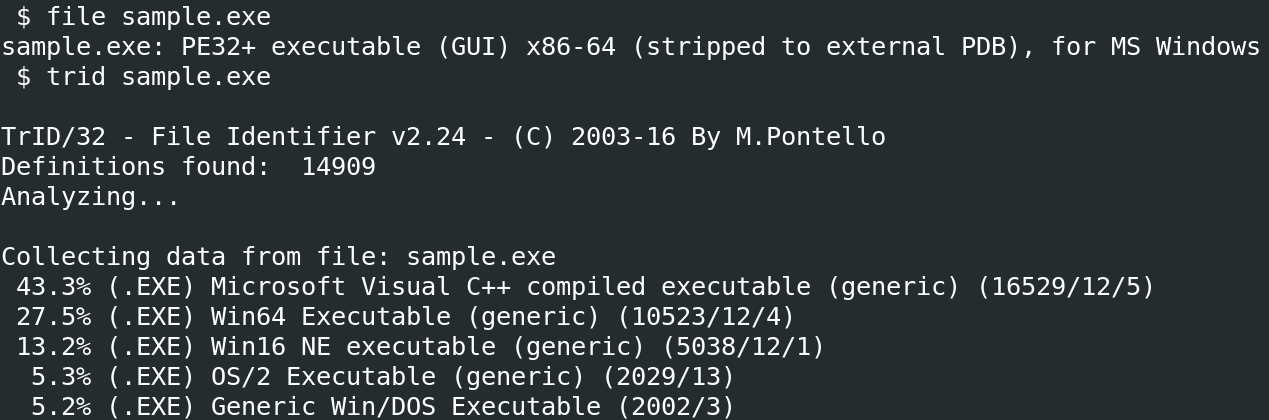Click the 'Collecting data from file' line
1269x420 pixels.
(x=278, y=257)
